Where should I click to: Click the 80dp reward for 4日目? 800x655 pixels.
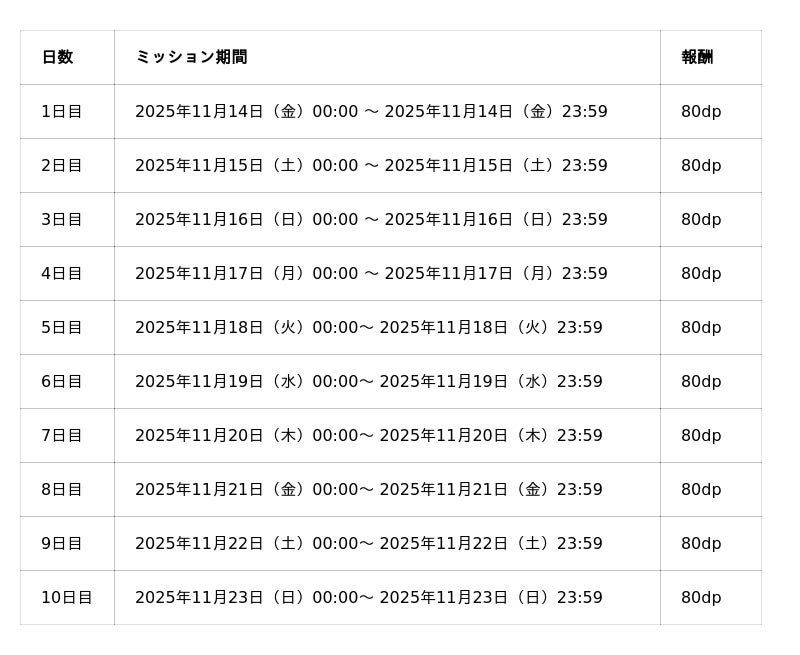click(x=701, y=273)
